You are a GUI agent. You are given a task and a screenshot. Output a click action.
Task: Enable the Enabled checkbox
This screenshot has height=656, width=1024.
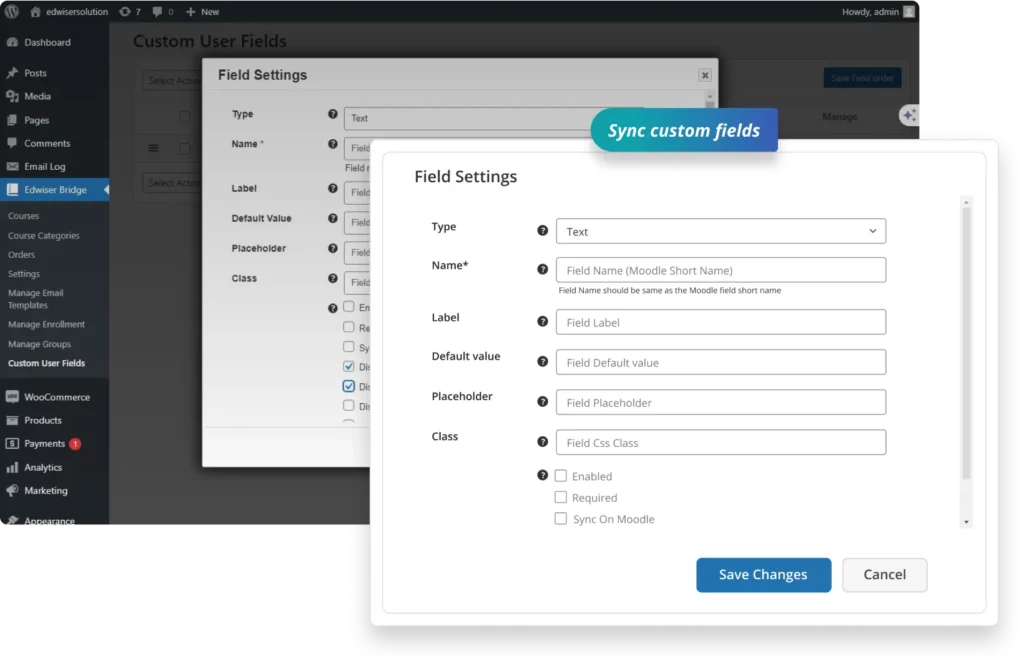[x=561, y=476]
